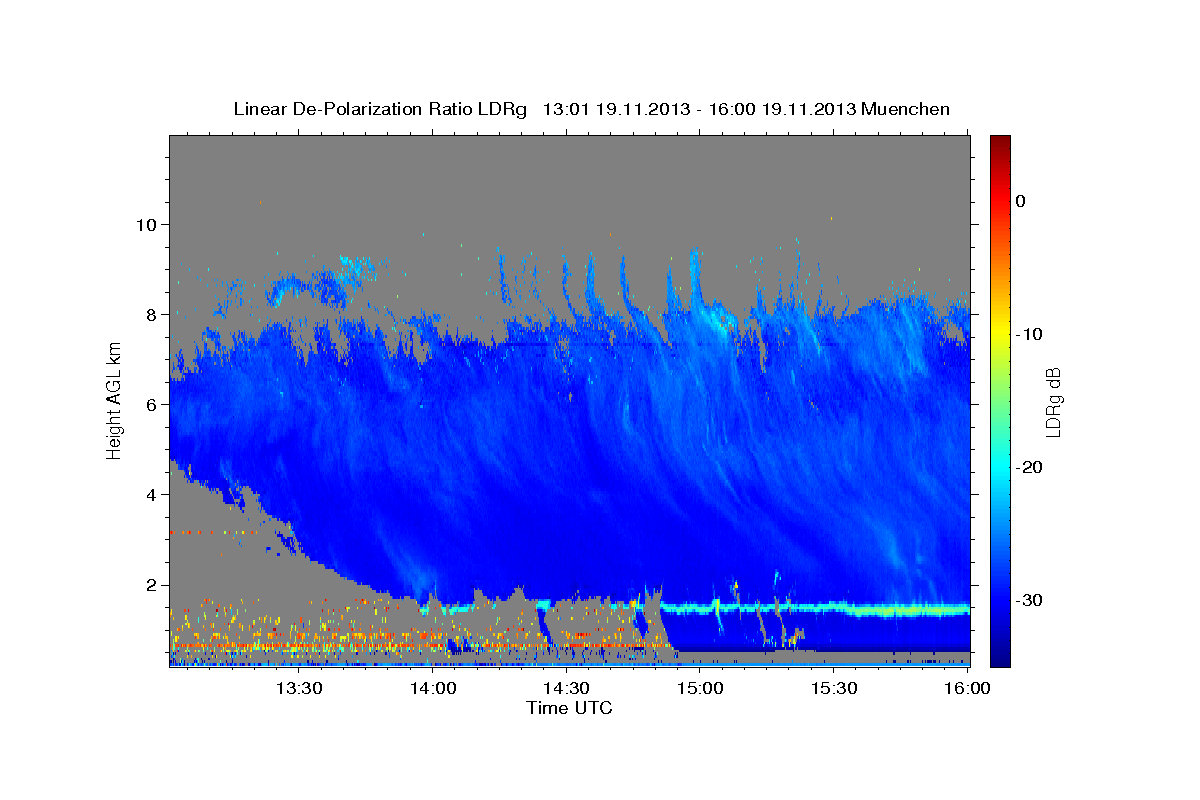Click the y-axis label 'Height AGL km'

[x=114, y=400]
